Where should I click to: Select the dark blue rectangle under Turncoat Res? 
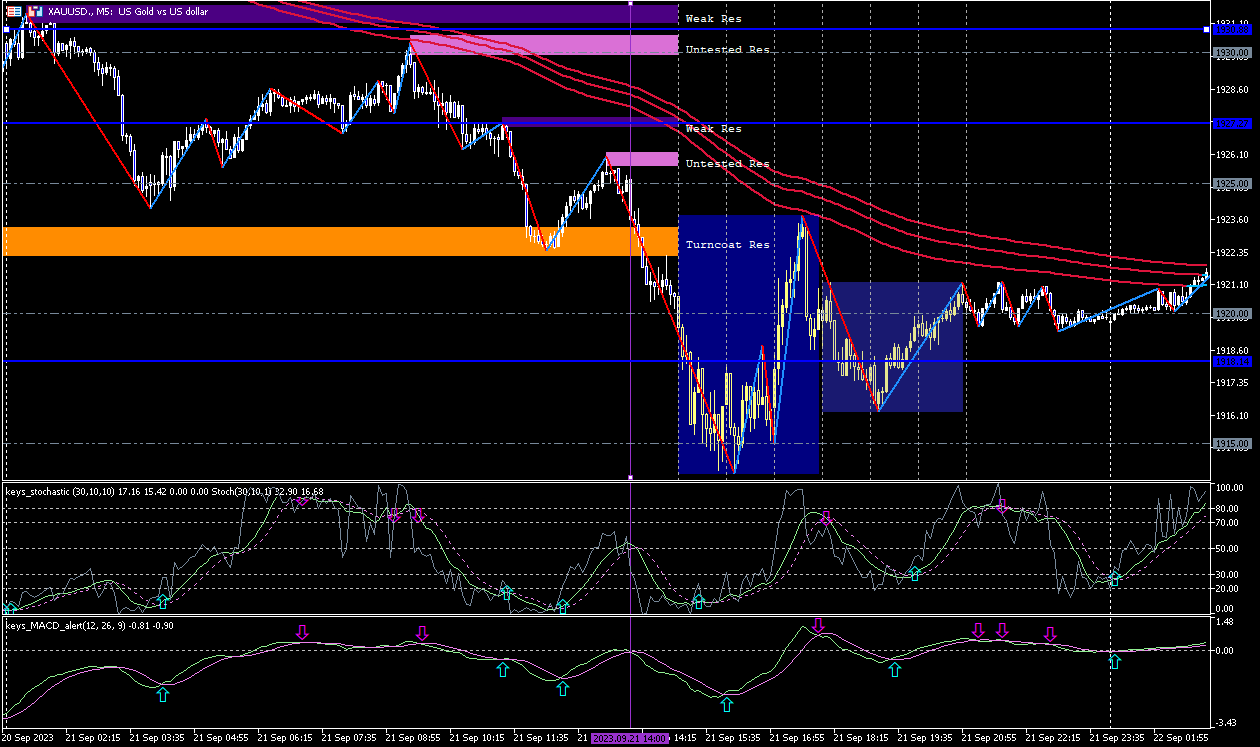[x=749, y=344]
